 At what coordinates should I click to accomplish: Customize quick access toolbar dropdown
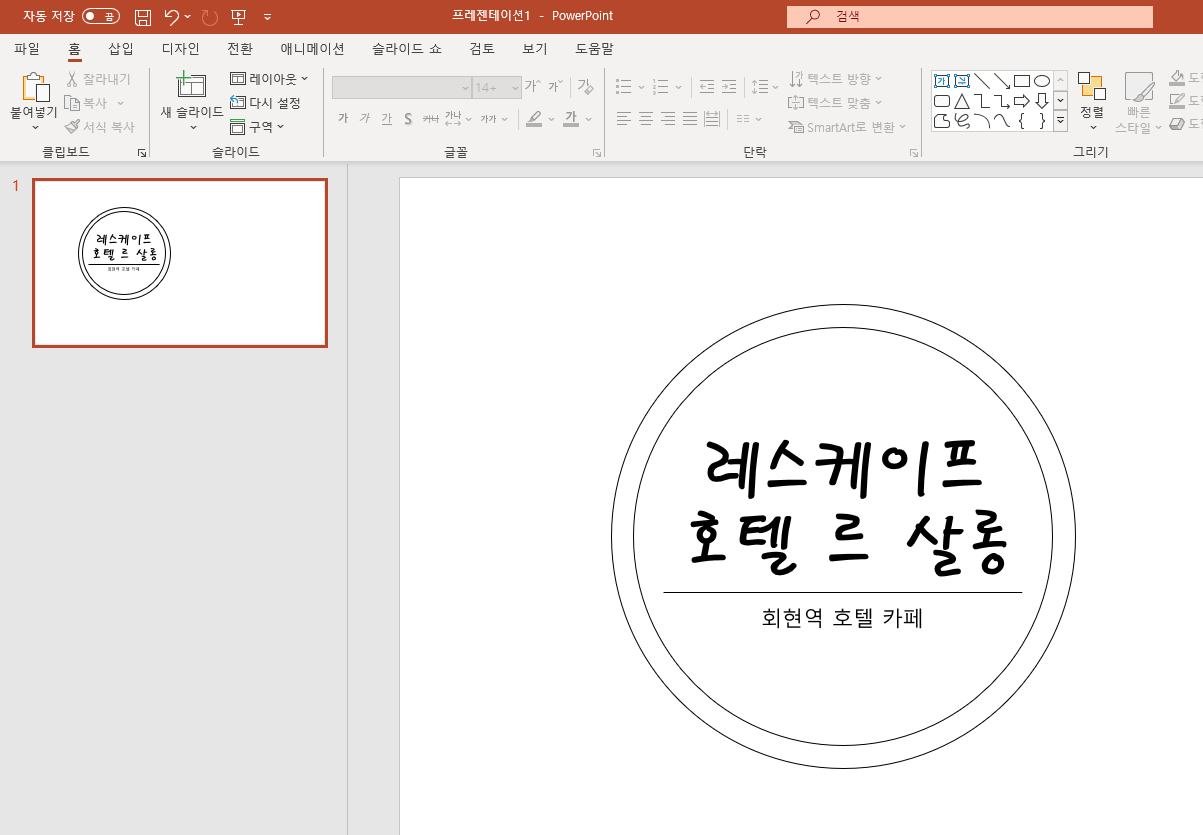(267, 16)
